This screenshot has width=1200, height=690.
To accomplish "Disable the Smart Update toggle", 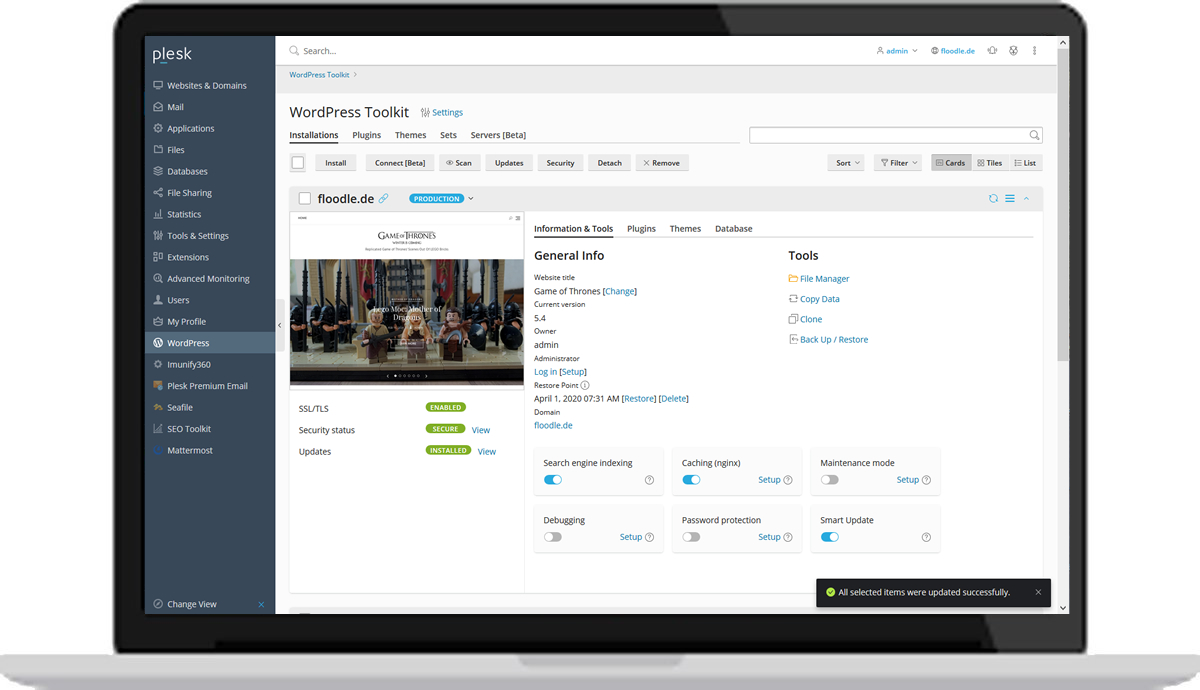I will [828, 537].
